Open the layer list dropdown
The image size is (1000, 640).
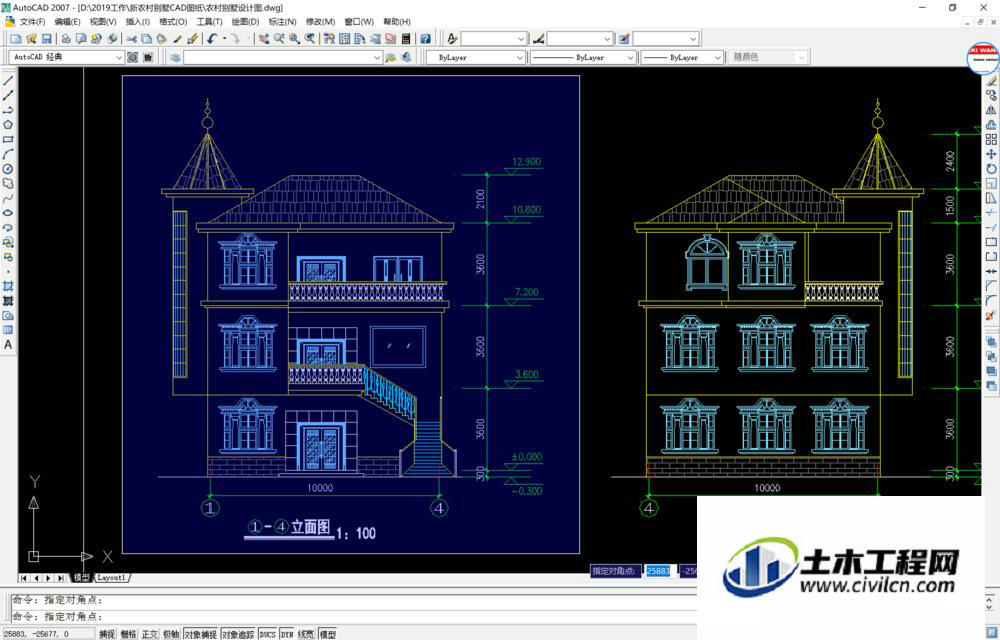[x=283, y=57]
